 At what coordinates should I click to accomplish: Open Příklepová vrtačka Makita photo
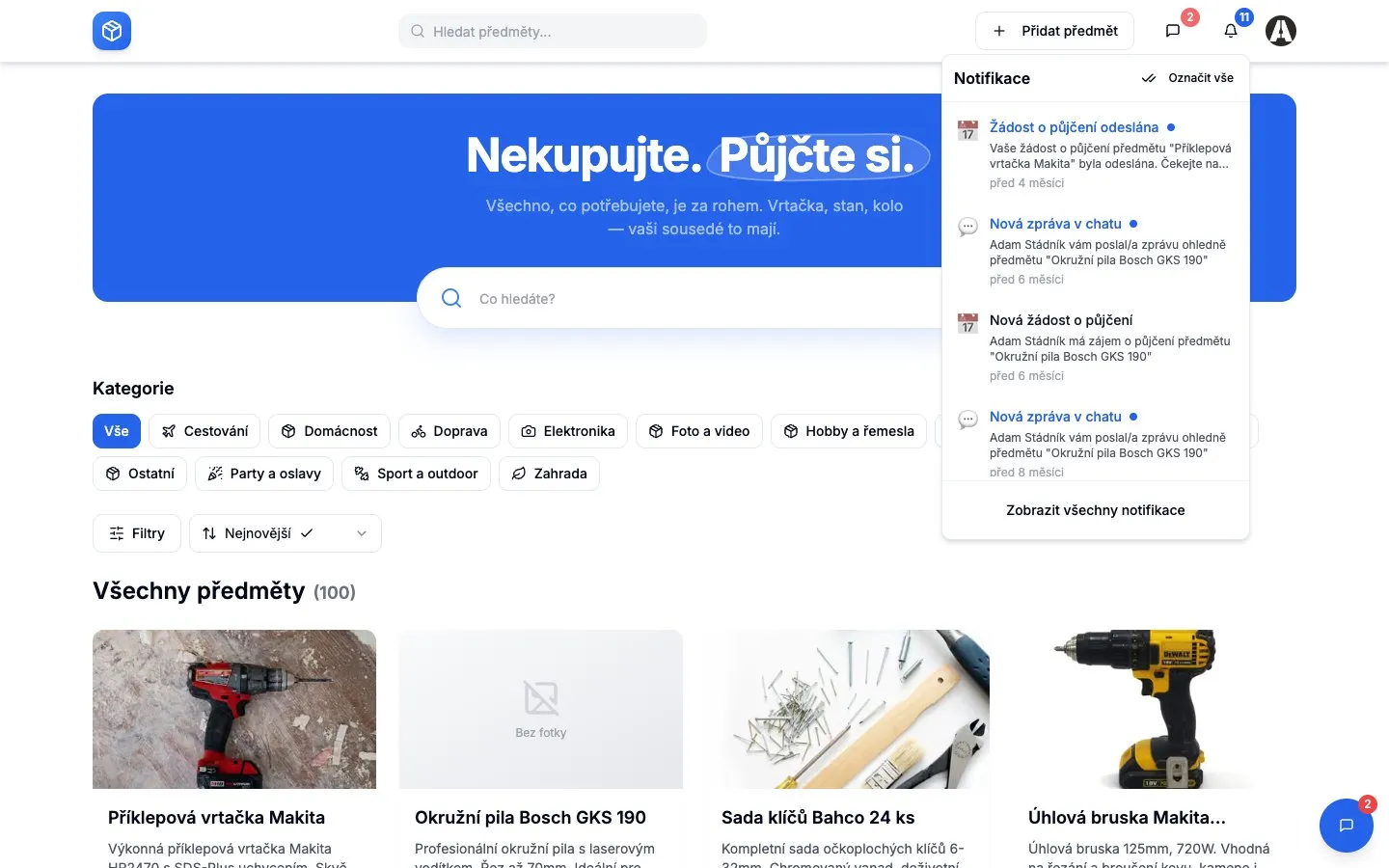234,709
